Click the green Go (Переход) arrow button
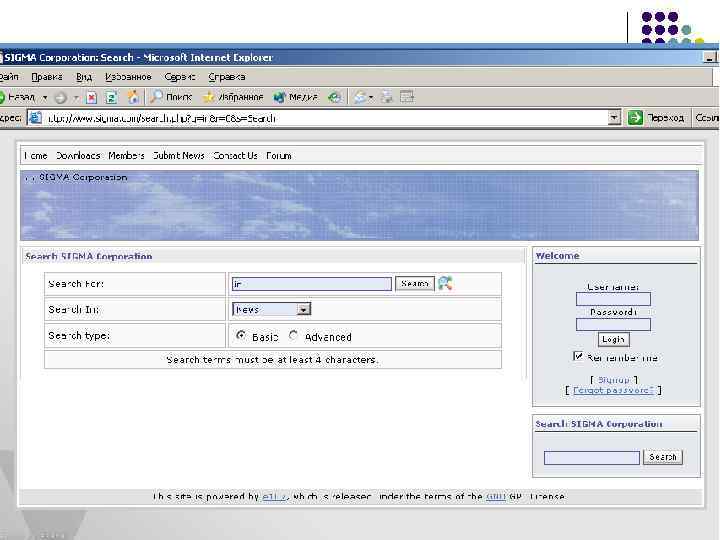This screenshot has height=540, width=720. coord(635,118)
